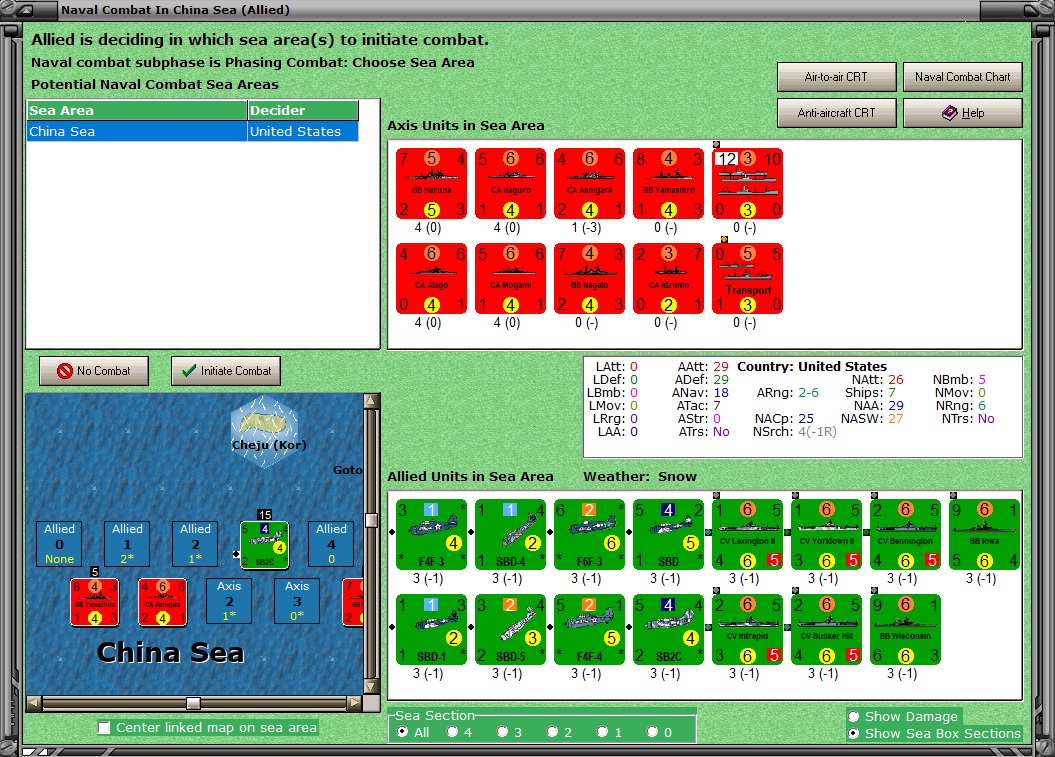Viewport: 1055px width, 757px height.
Task: Select the All sea section radio button
Action: 402,731
